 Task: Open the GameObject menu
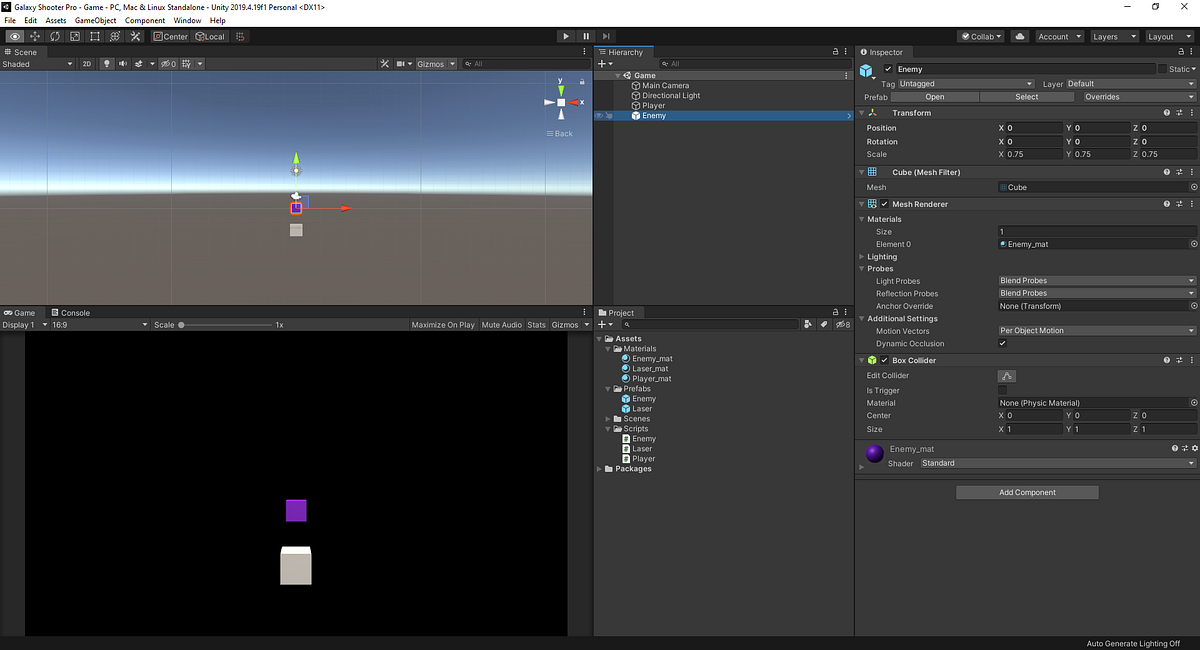pyautogui.click(x=95, y=19)
